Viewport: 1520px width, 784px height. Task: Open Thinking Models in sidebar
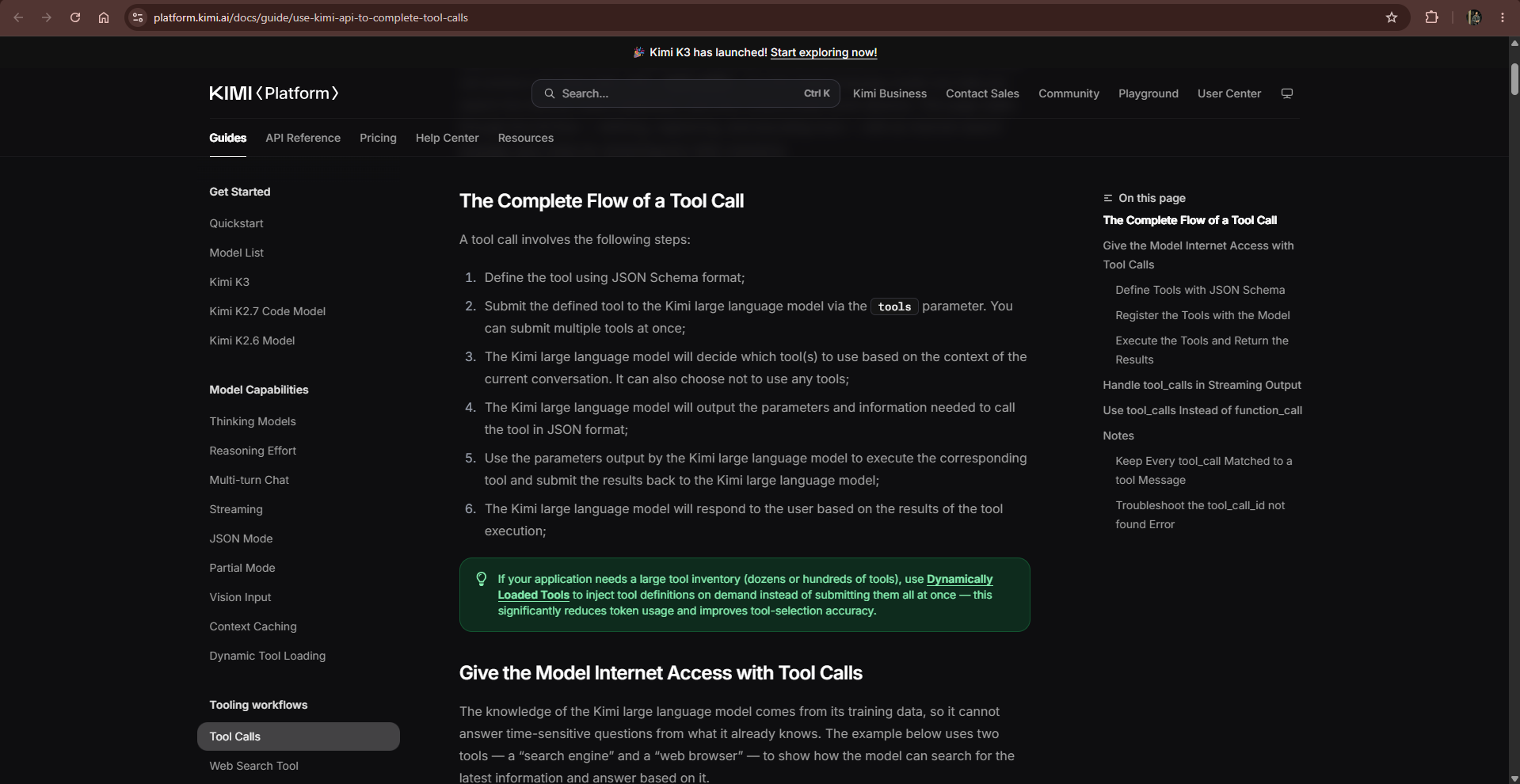pos(252,421)
